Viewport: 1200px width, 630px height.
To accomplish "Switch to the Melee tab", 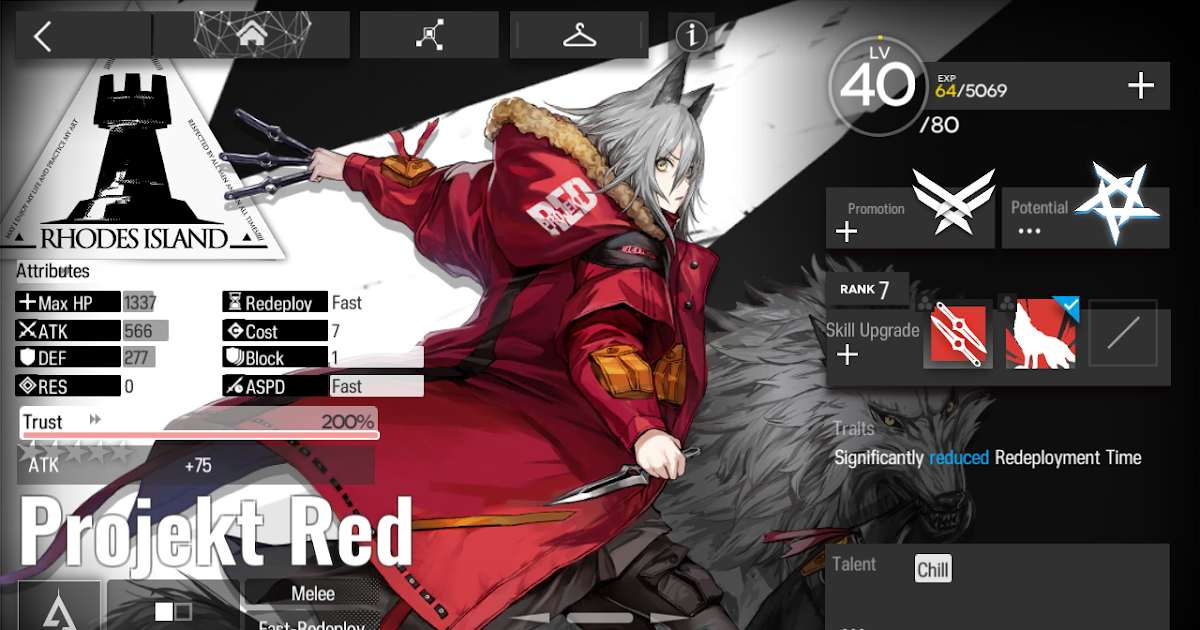I will coord(313,593).
